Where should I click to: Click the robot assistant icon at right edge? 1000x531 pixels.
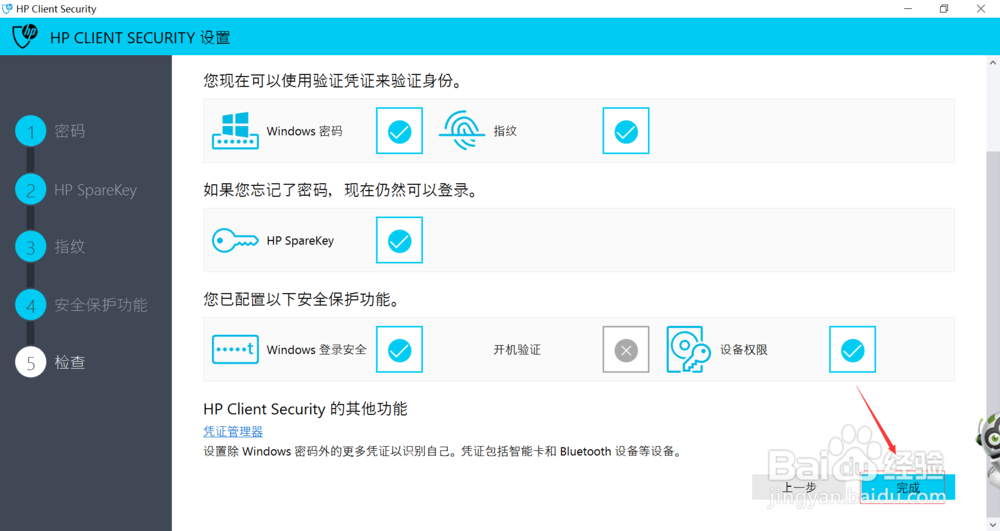click(x=989, y=440)
